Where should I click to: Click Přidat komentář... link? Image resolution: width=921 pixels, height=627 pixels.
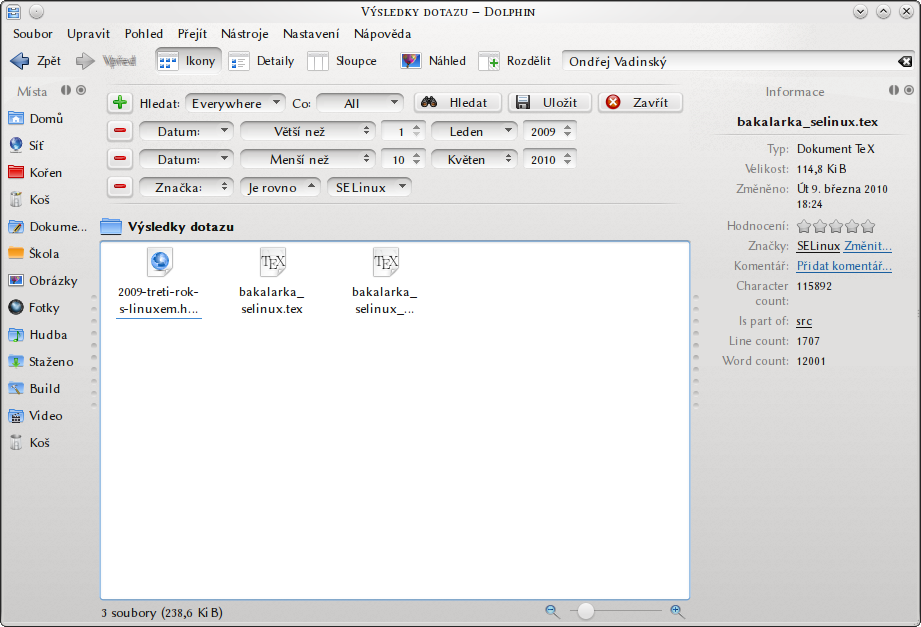tap(844, 266)
